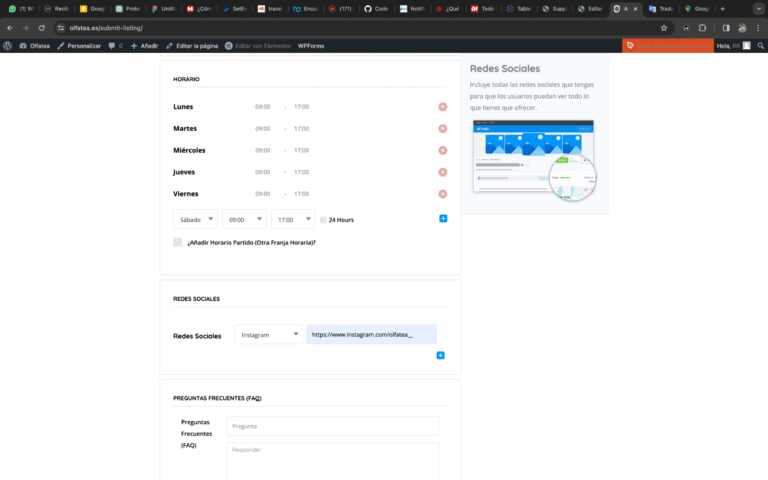Remove the Jueves schedule row

pos(442,172)
